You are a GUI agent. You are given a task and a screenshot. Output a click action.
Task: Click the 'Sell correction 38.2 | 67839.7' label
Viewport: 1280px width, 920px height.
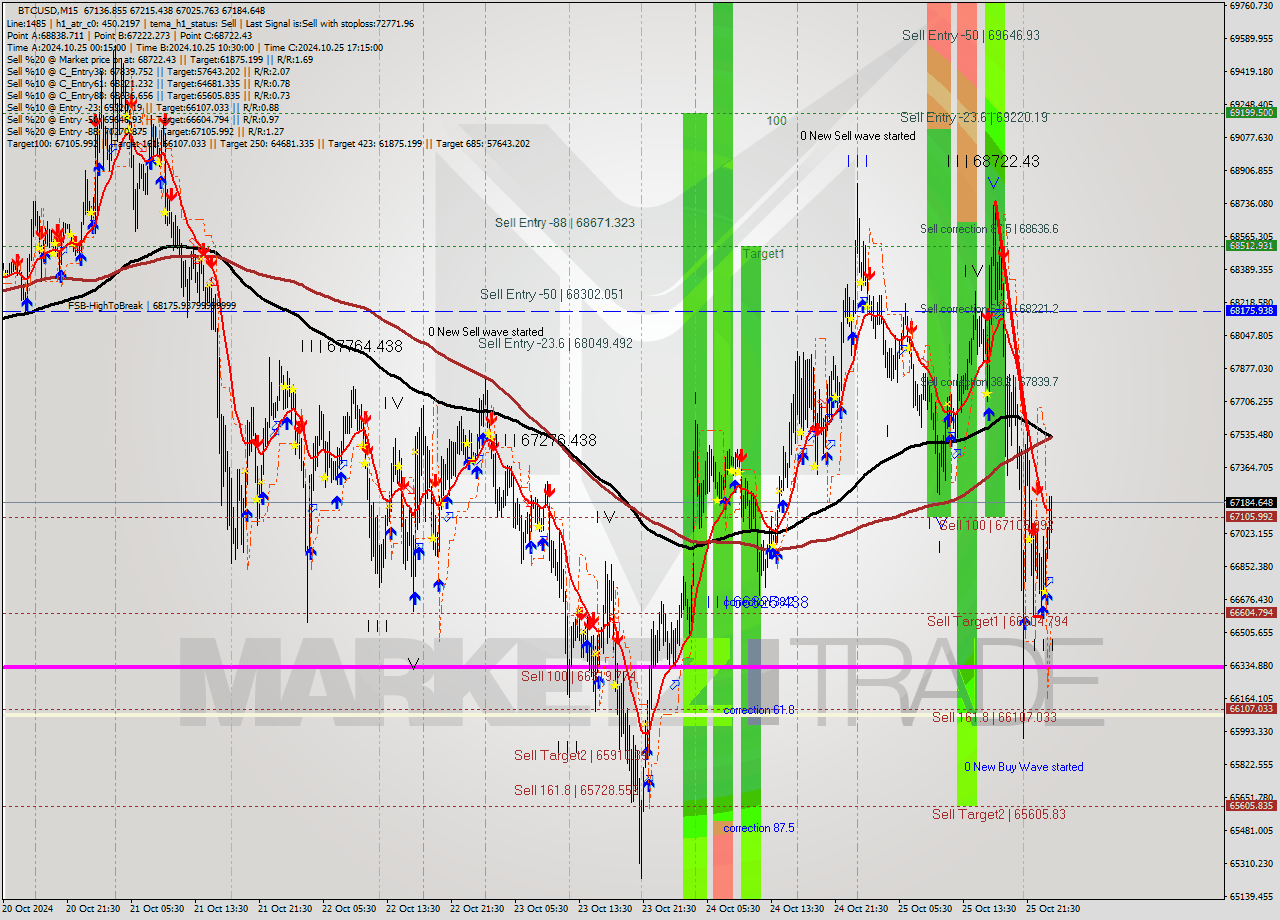pos(989,382)
